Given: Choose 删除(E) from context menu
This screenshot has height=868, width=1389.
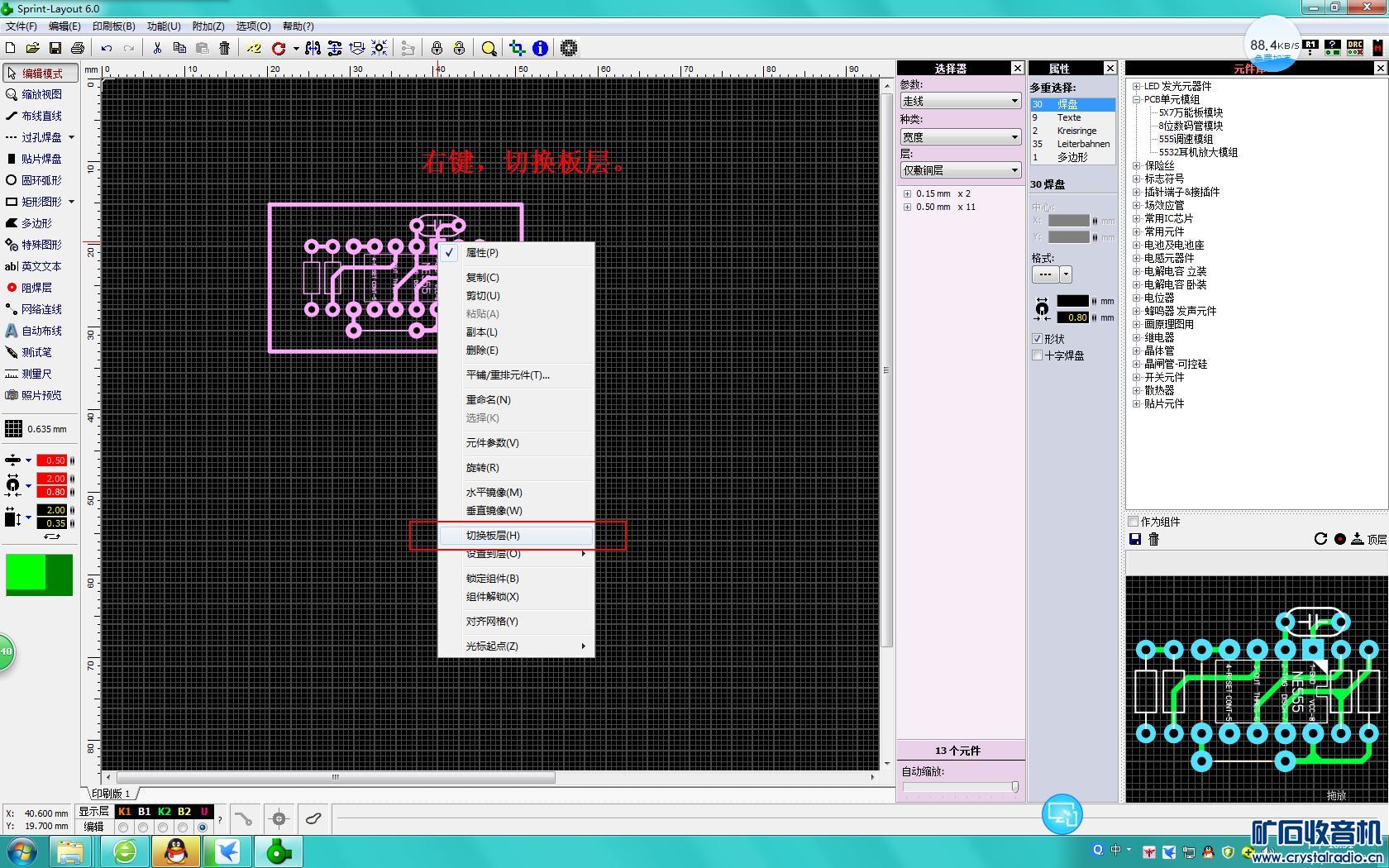Looking at the screenshot, I should (516, 351).
